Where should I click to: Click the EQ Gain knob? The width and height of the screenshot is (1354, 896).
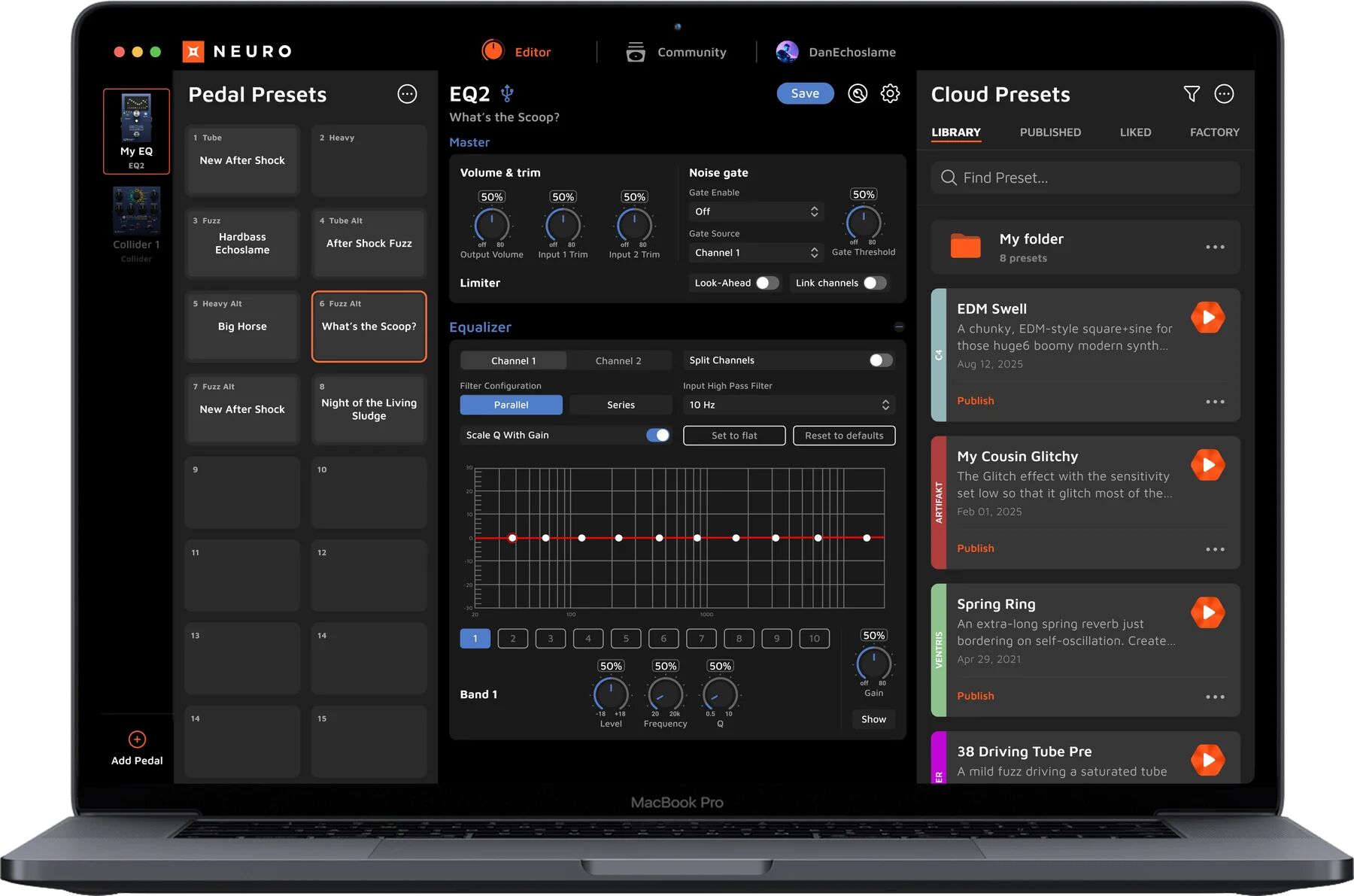[x=873, y=664]
